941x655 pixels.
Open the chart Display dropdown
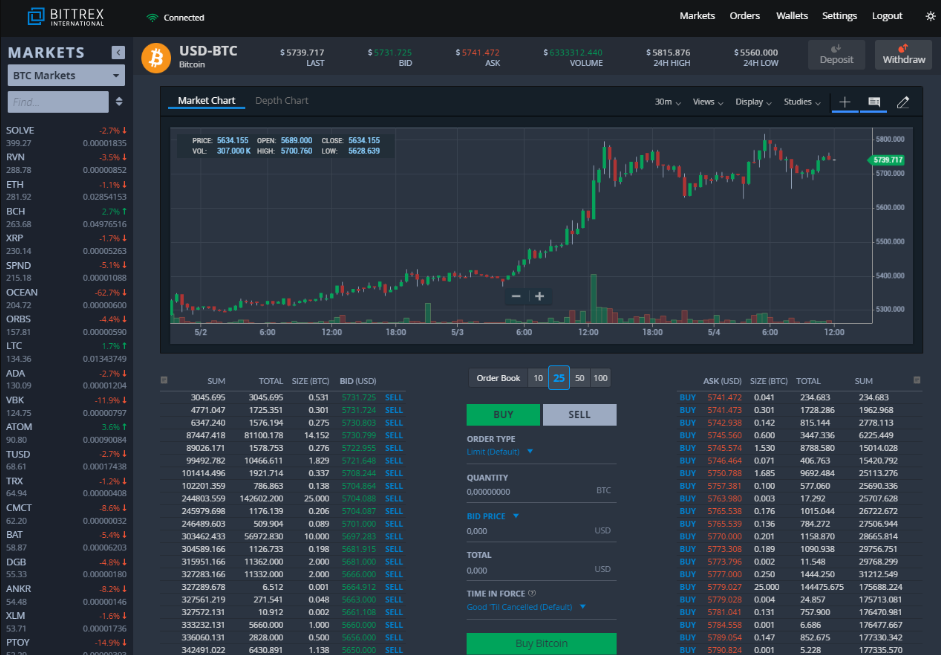(753, 102)
